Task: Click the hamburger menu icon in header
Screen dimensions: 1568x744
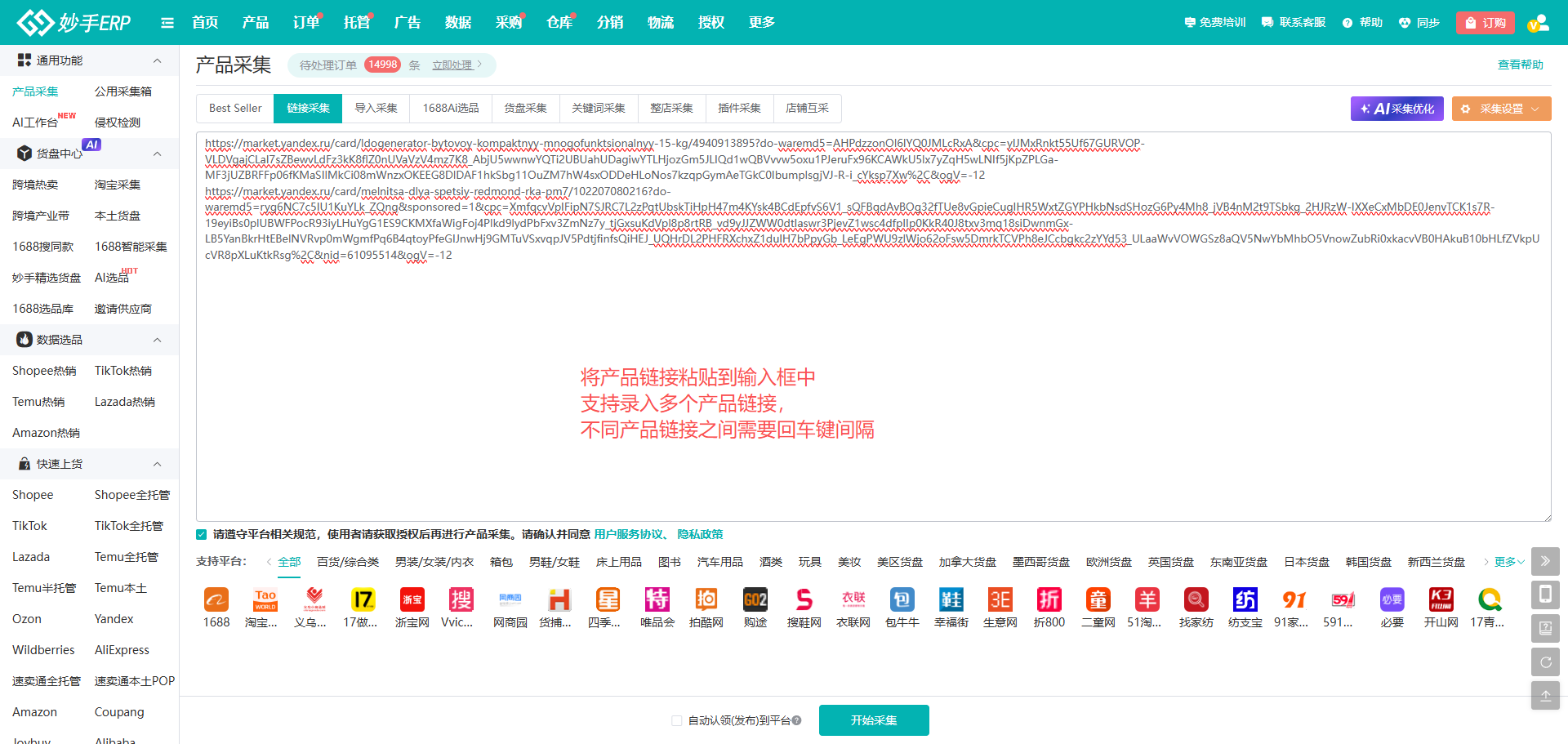Action: tap(167, 23)
